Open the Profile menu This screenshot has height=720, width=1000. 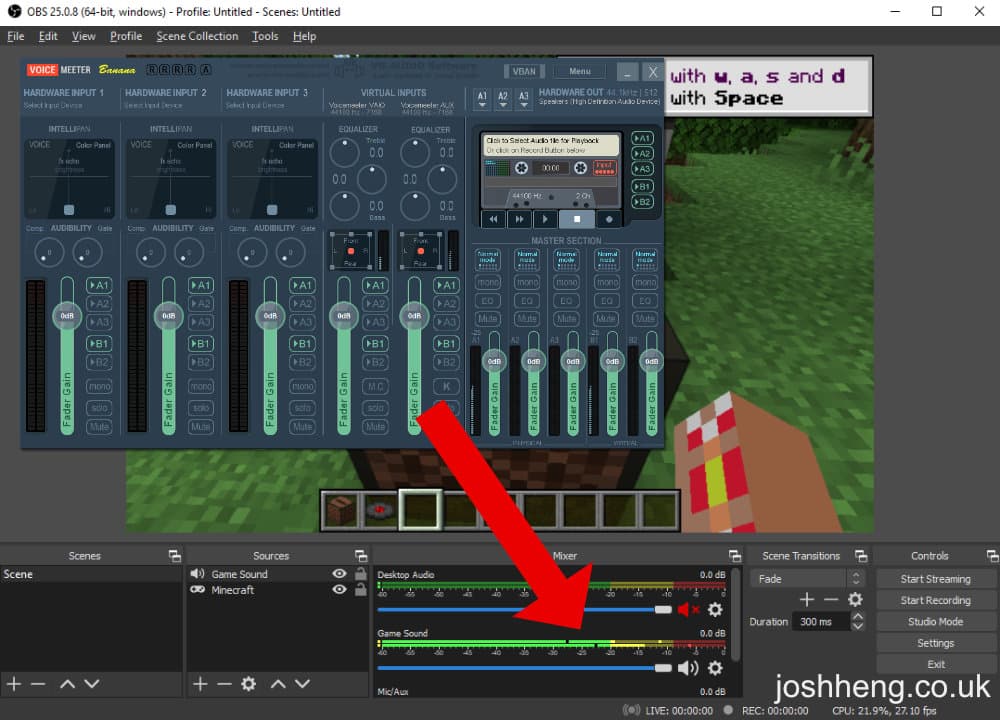pos(126,36)
